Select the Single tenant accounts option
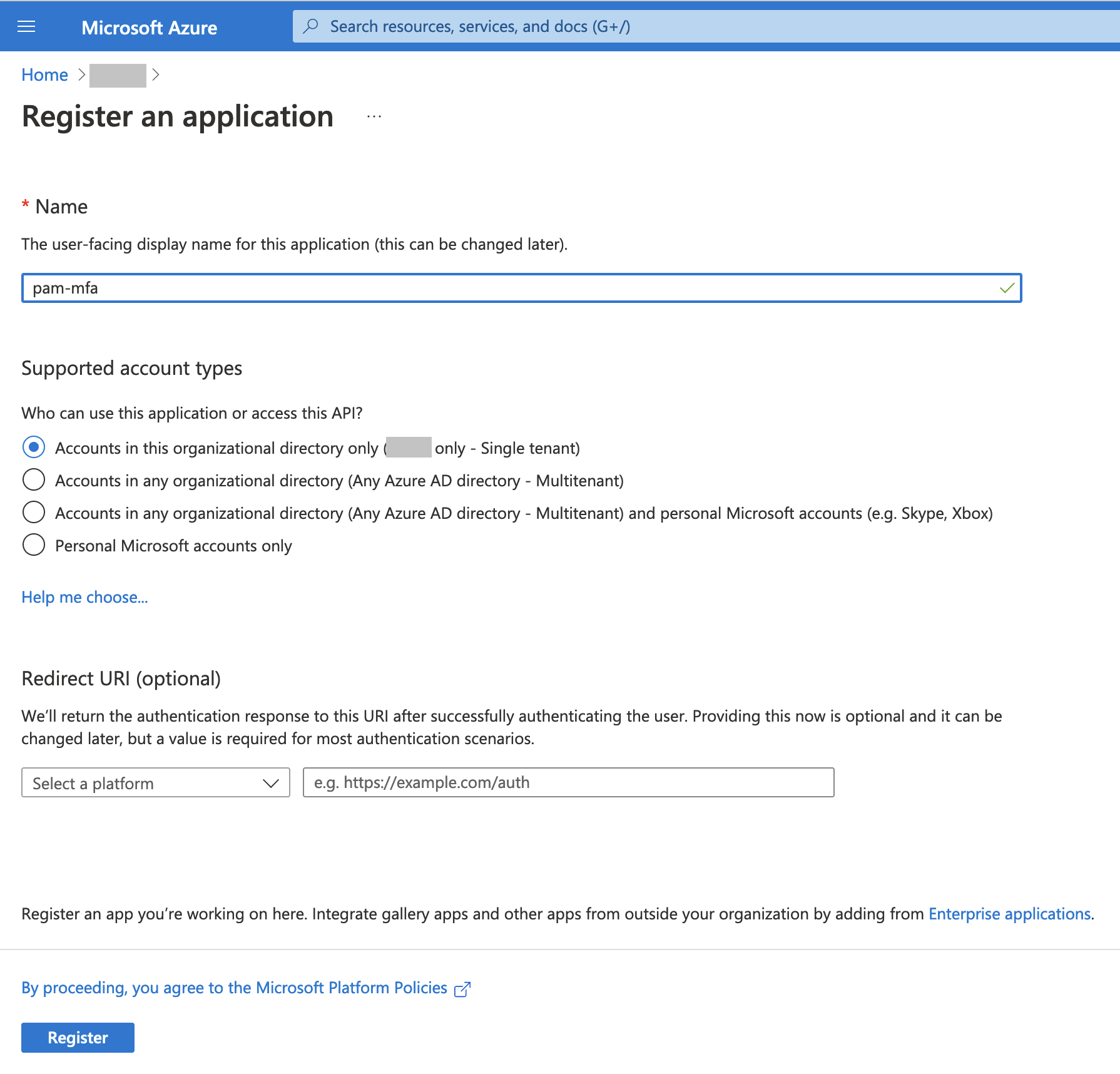The width and height of the screenshot is (1120, 1074). click(x=34, y=447)
